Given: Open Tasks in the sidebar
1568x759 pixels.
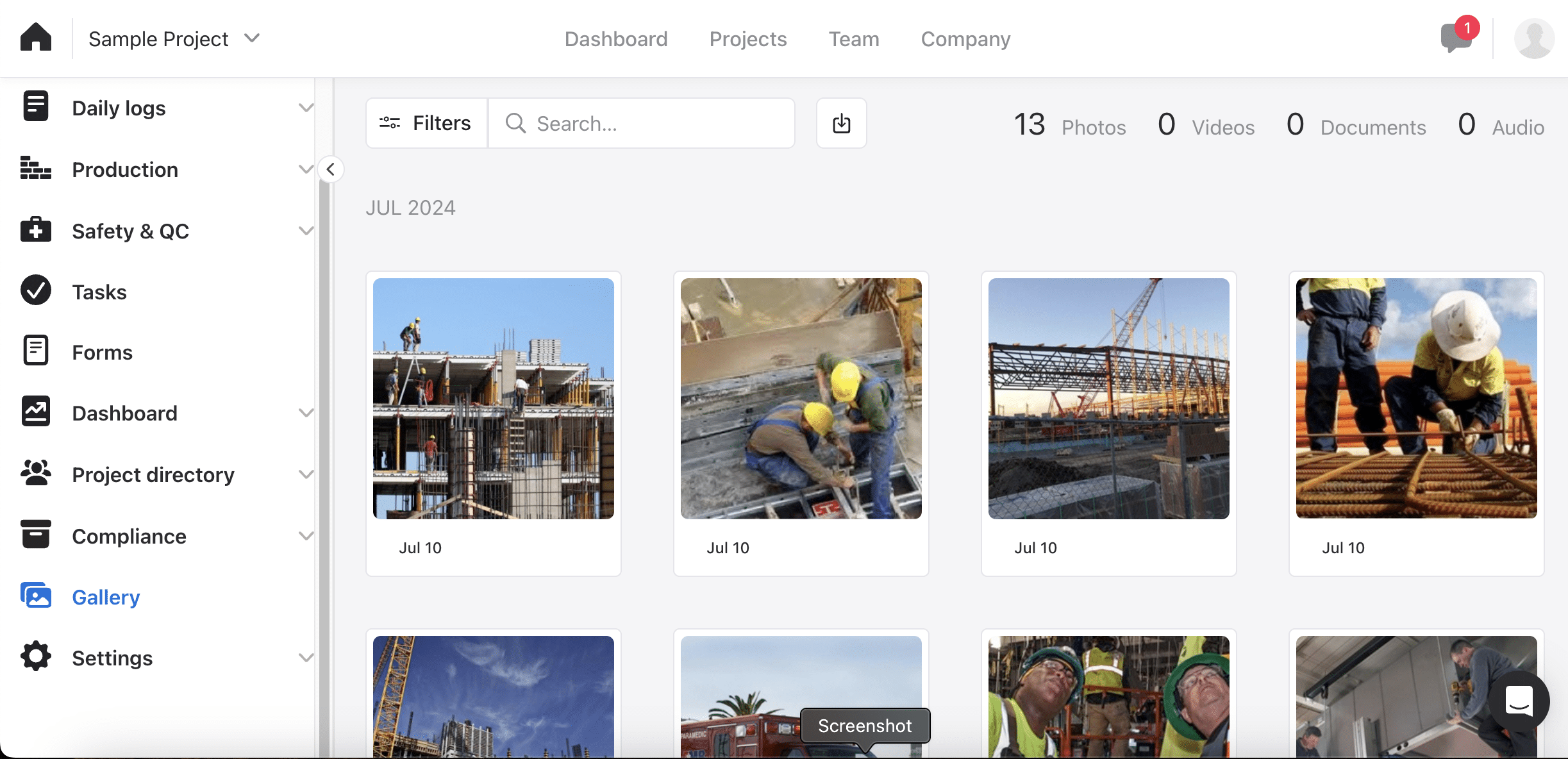Looking at the screenshot, I should coord(99,292).
